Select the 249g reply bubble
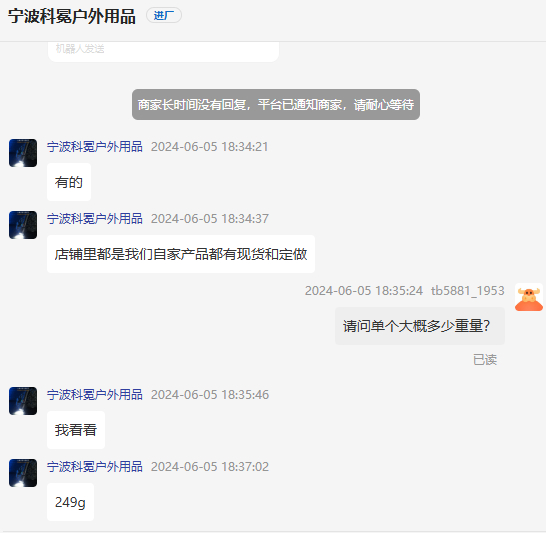Viewport: 546px width, 533px height. (70, 502)
